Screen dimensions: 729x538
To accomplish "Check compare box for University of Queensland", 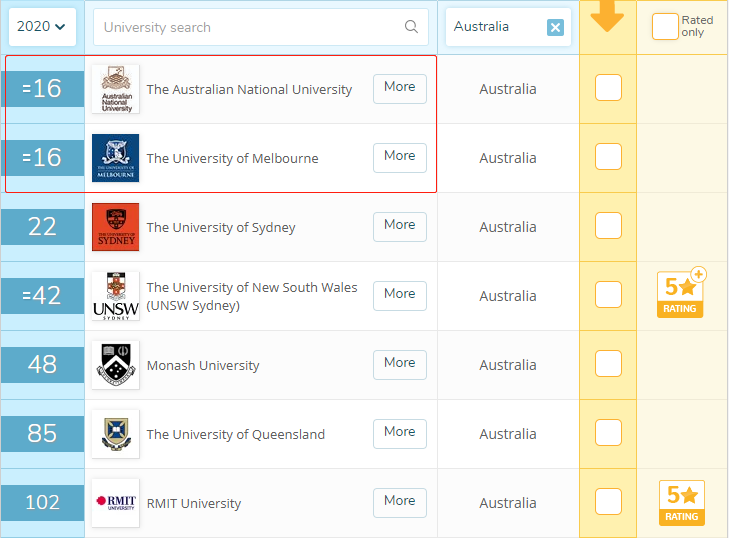I will pos(608,432).
